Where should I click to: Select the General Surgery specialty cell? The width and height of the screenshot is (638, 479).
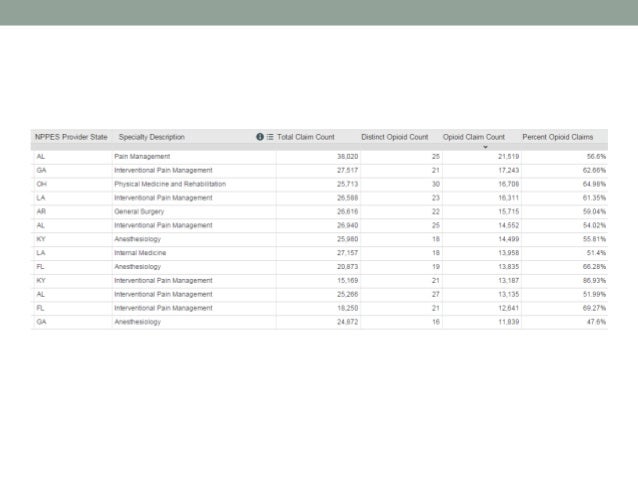point(140,212)
